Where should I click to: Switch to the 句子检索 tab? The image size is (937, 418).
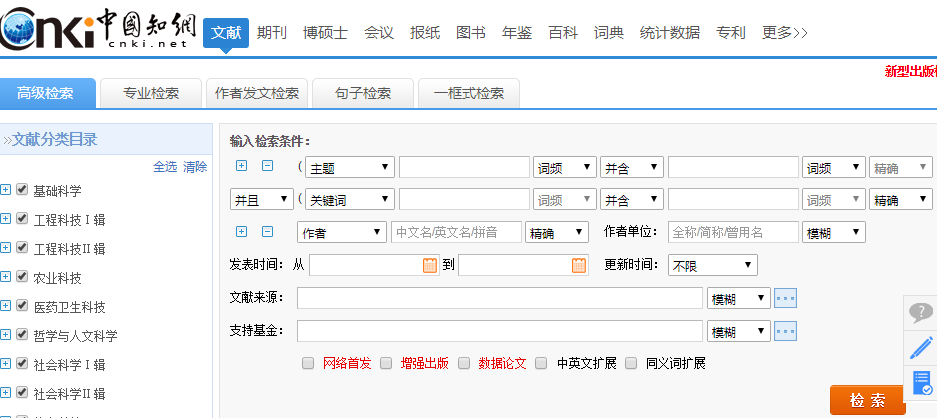(x=363, y=93)
